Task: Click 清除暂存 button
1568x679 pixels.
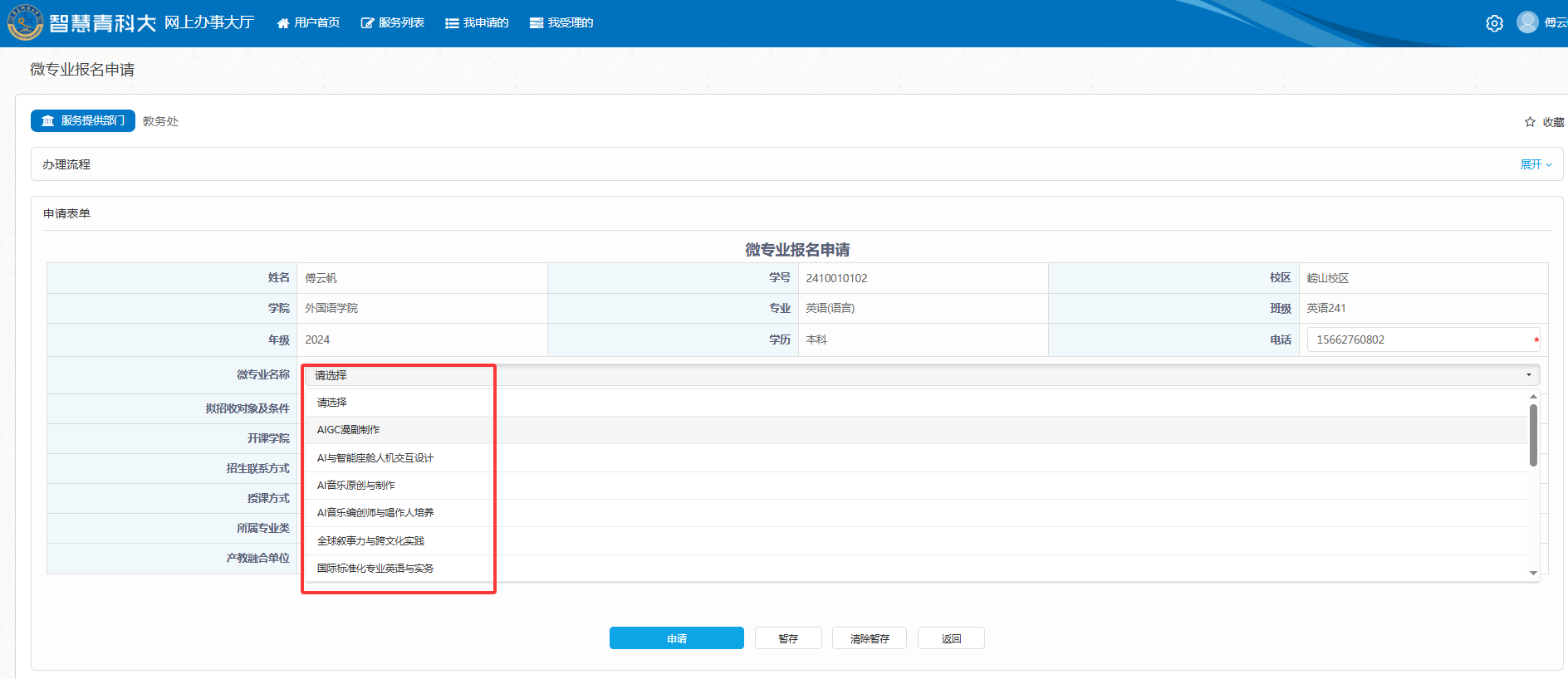Action: [869, 638]
